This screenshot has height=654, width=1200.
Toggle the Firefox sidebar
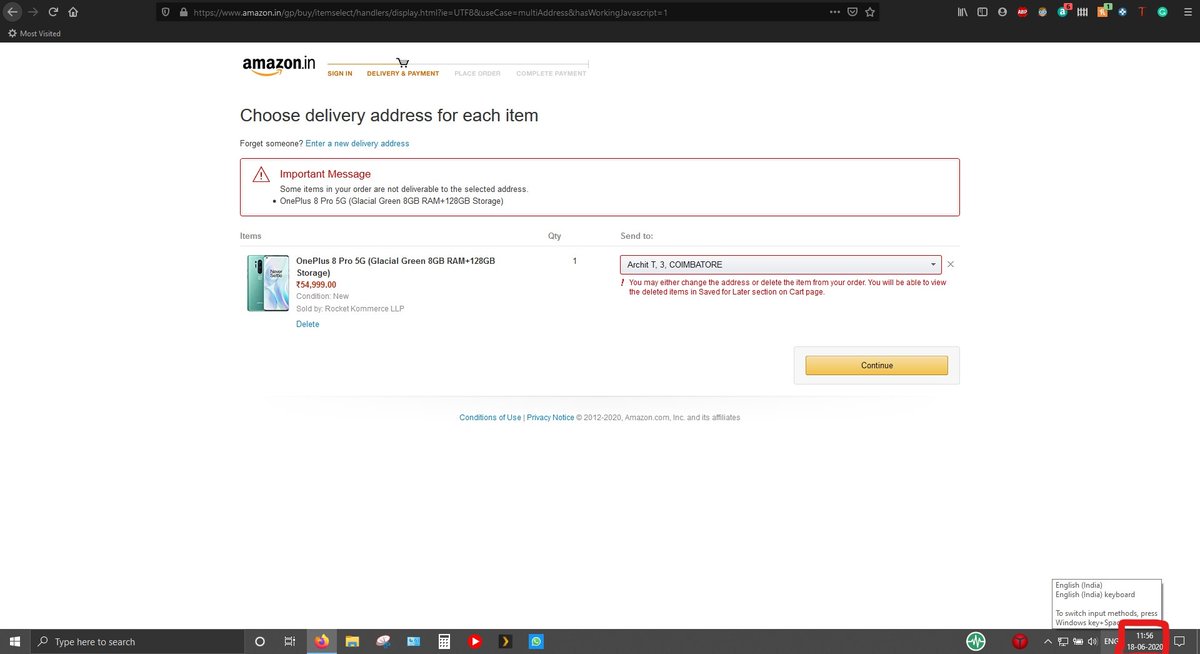[982, 11]
